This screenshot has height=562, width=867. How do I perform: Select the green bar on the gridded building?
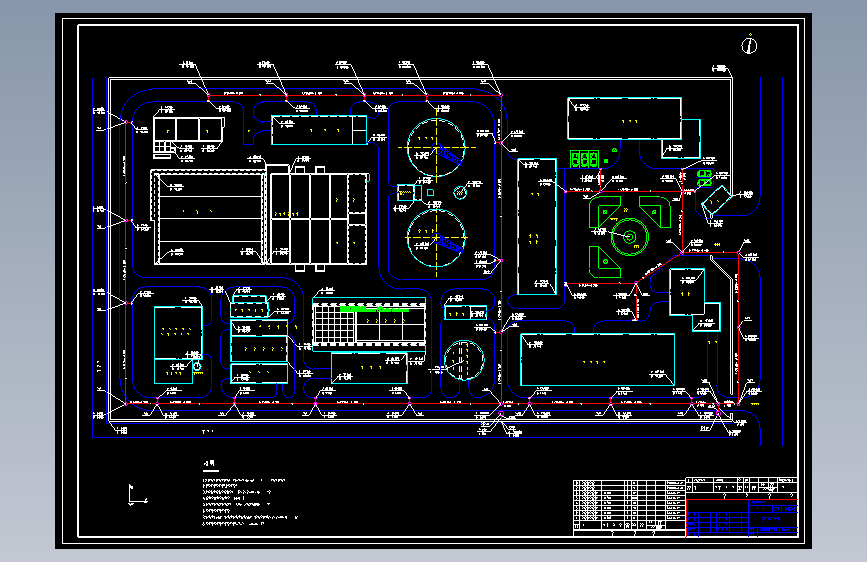tap(374, 310)
